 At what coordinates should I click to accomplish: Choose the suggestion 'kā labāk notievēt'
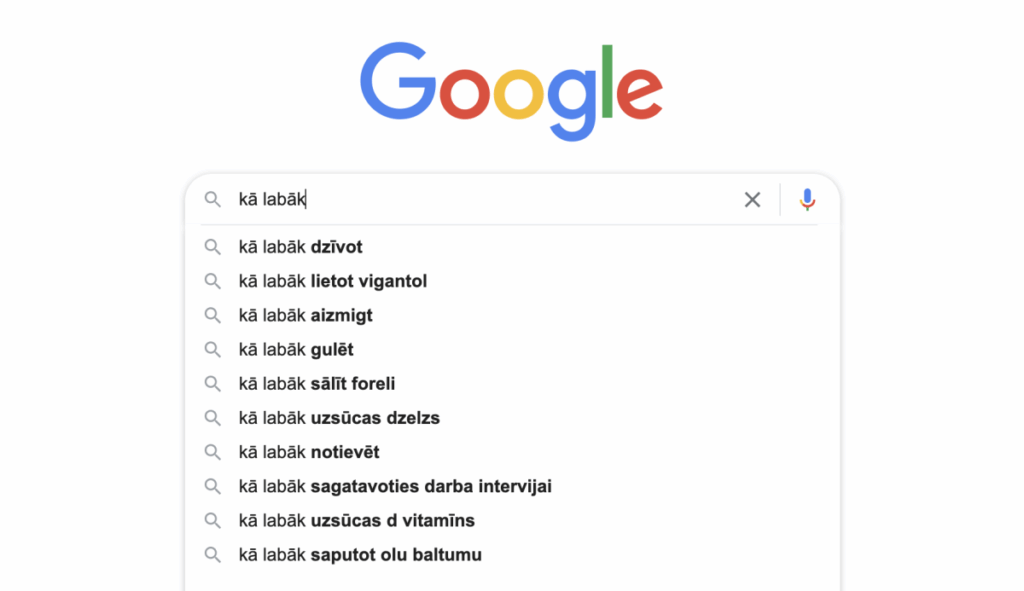pos(310,452)
